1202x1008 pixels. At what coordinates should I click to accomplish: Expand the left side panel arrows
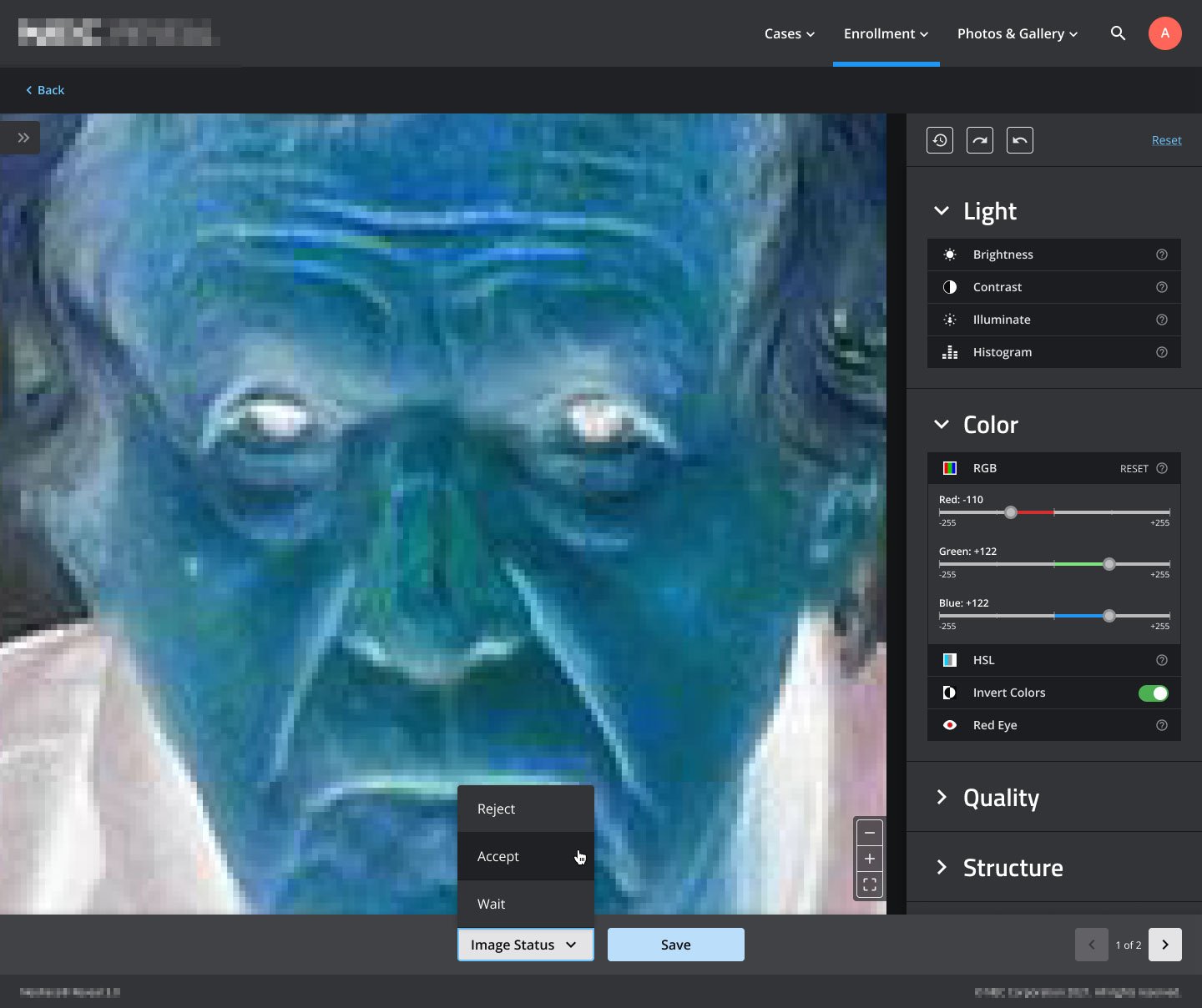click(23, 138)
